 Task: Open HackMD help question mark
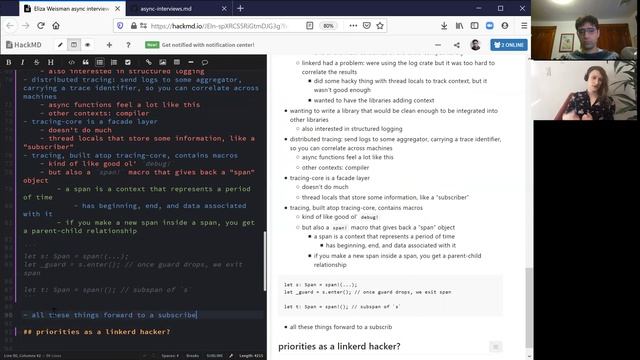[128, 45]
